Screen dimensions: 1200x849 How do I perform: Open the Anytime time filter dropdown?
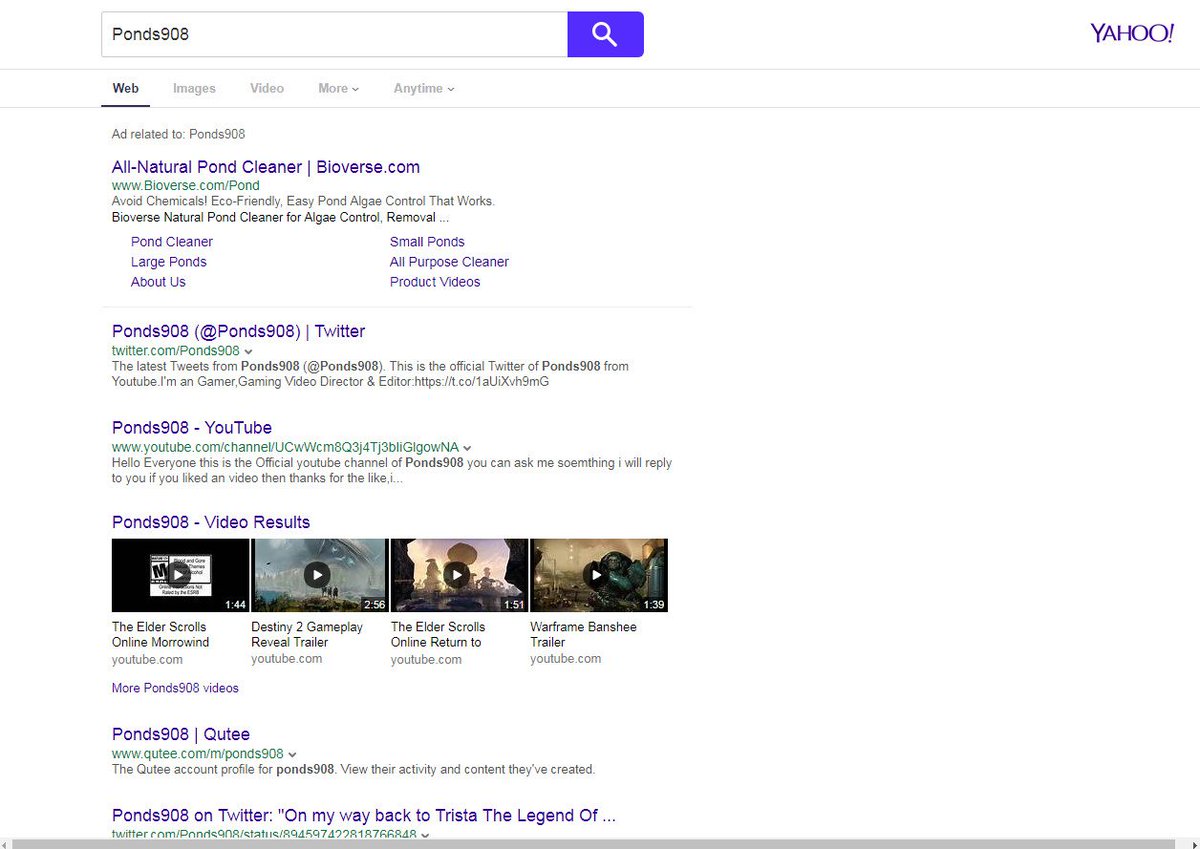coord(424,88)
